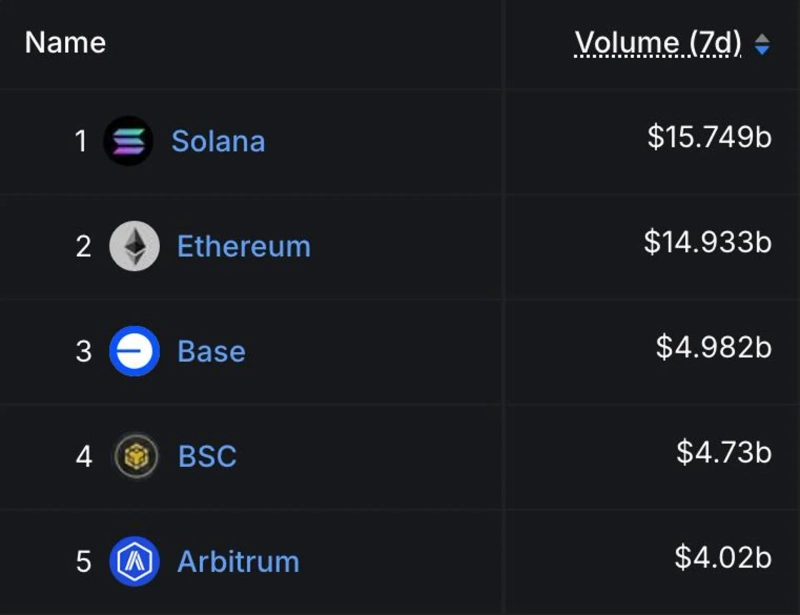Visit the Arbitrum chain link
This screenshot has width=800, height=615.
pyautogui.click(x=238, y=561)
